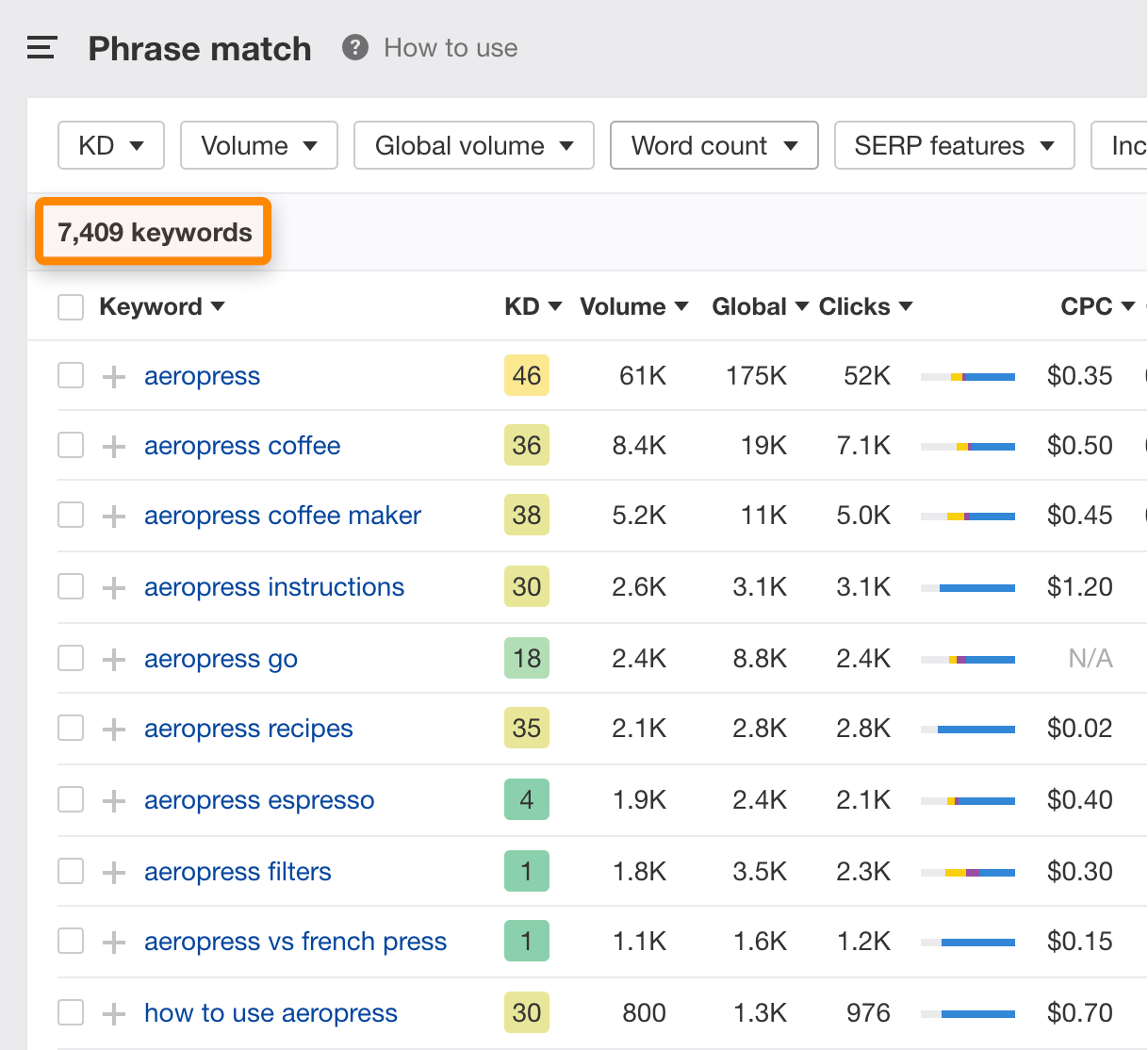
Task: Click plus icon for aeropress instructions
Action: click(114, 588)
